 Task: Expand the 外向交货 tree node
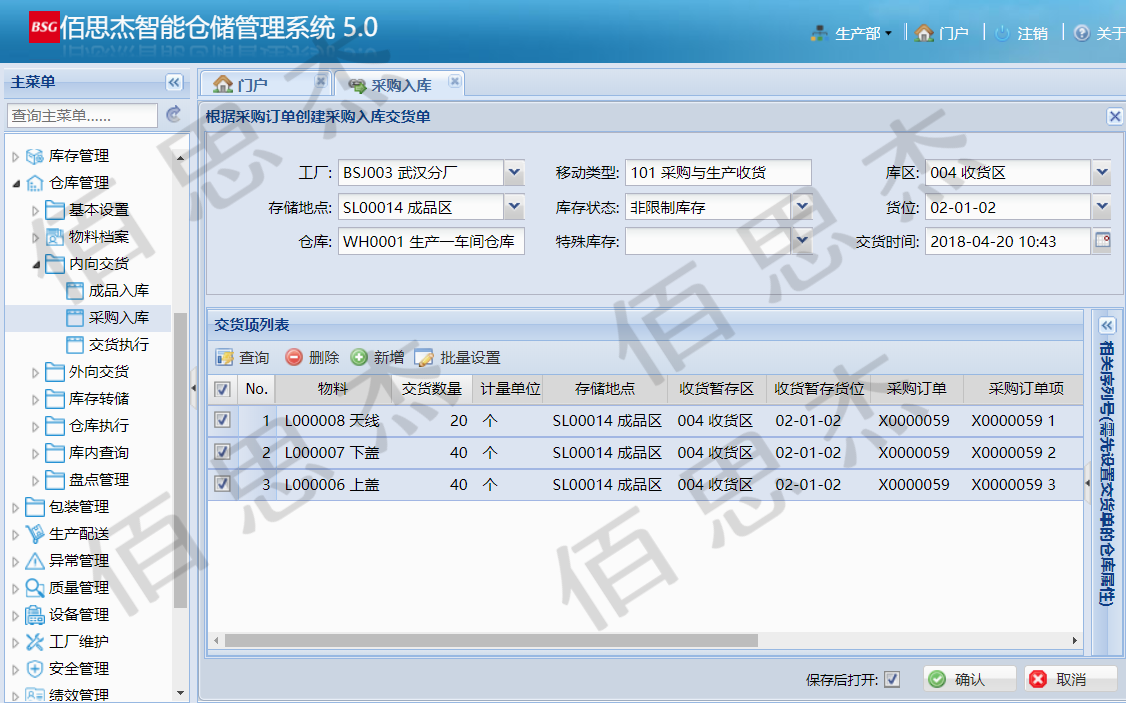(x=35, y=373)
